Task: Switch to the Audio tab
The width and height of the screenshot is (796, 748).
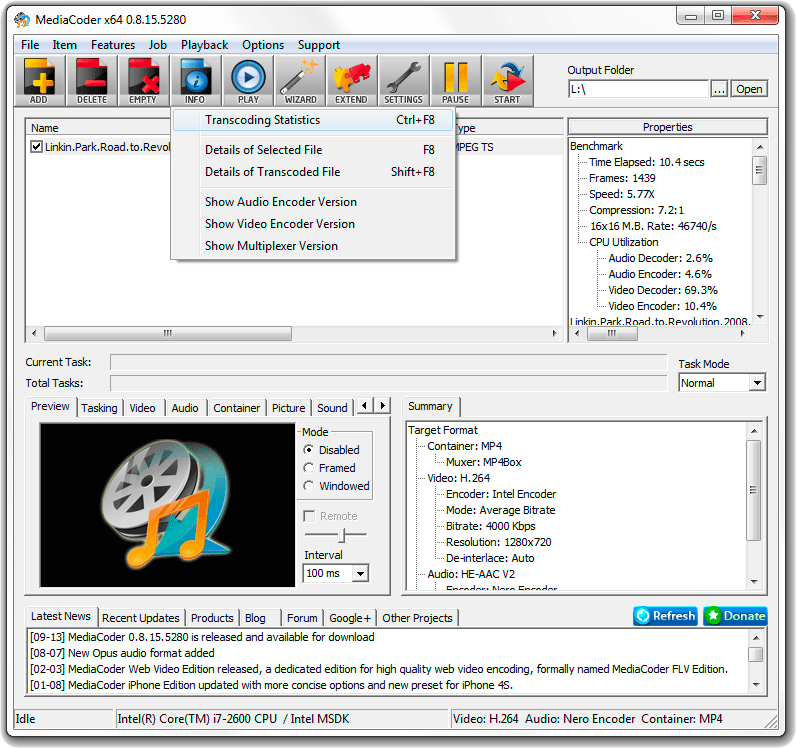Action: pyautogui.click(x=185, y=408)
